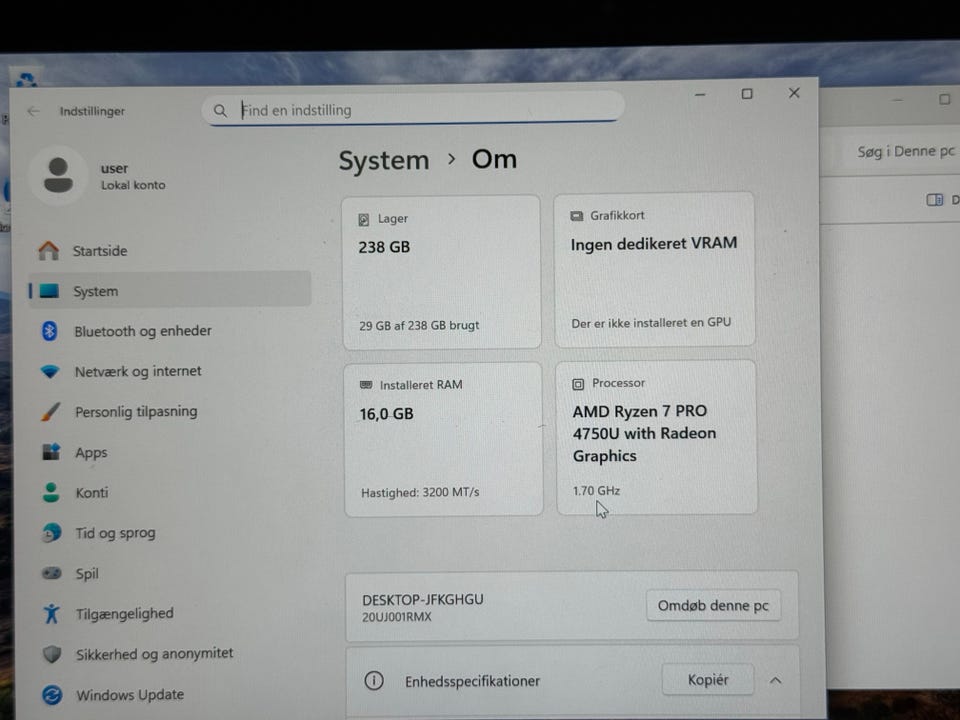
Task: Click the Konti person icon
Action: click(51, 492)
